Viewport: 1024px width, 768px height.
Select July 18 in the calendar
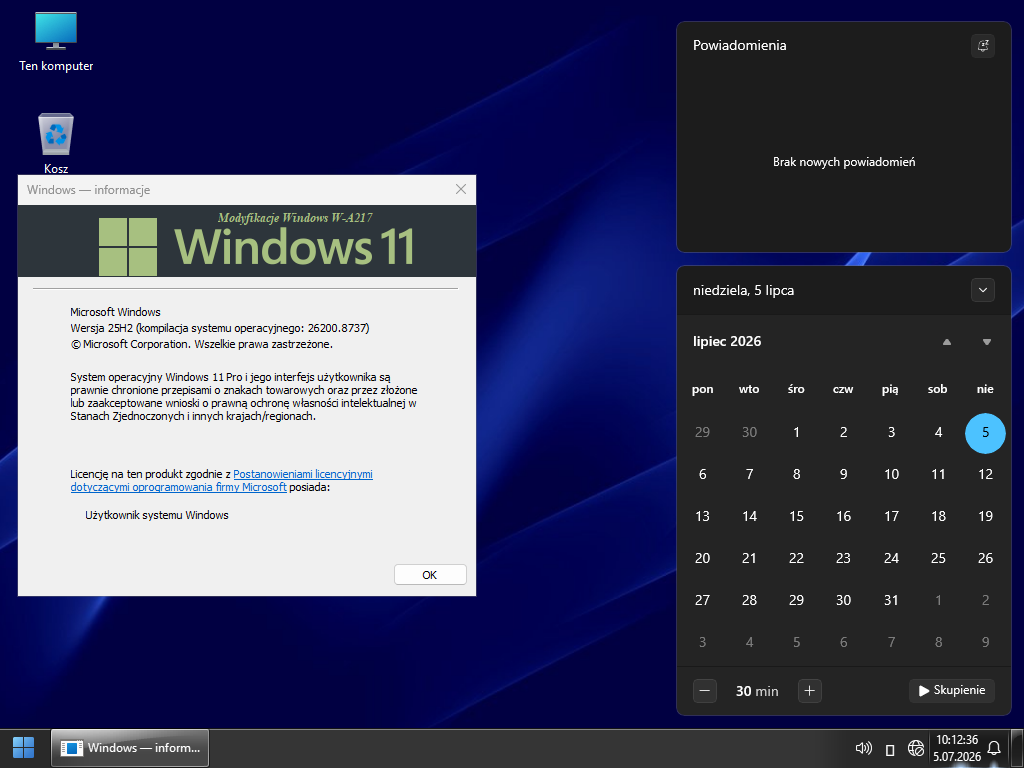tap(938, 516)
